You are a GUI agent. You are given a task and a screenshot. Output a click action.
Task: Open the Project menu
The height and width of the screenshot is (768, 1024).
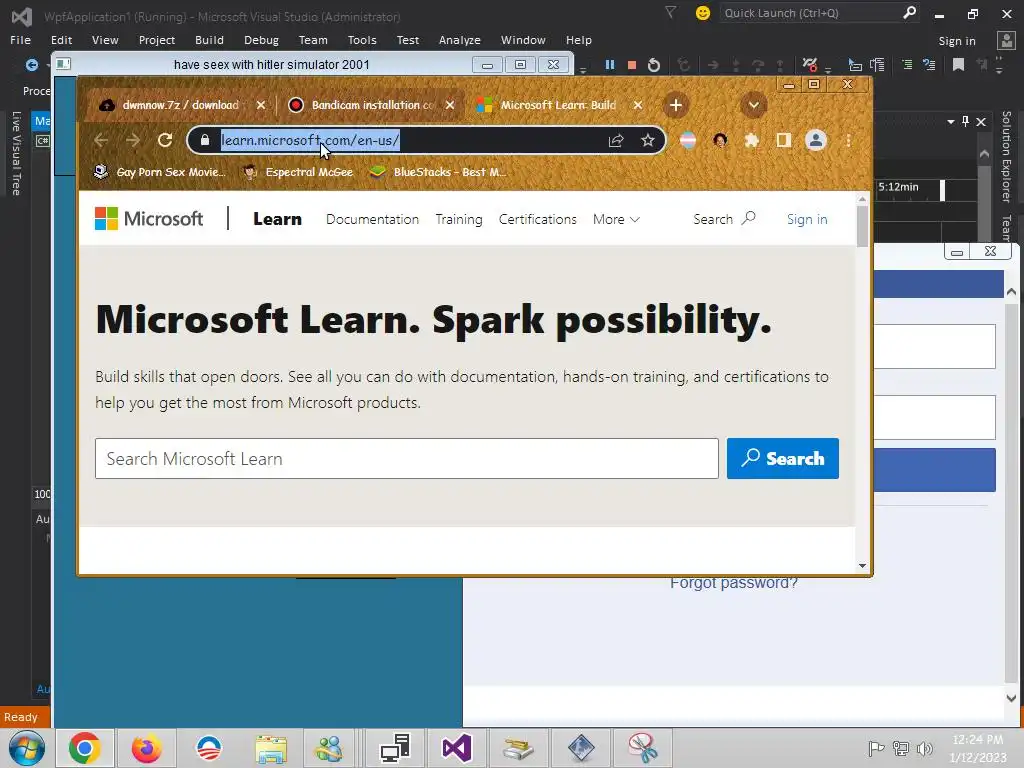pyautogui.click(x=157, y=40)
